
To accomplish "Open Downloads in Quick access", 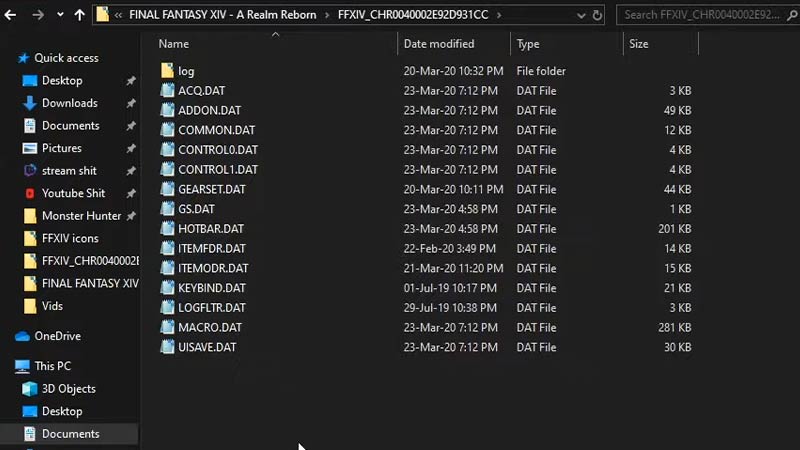I will 69,103.
